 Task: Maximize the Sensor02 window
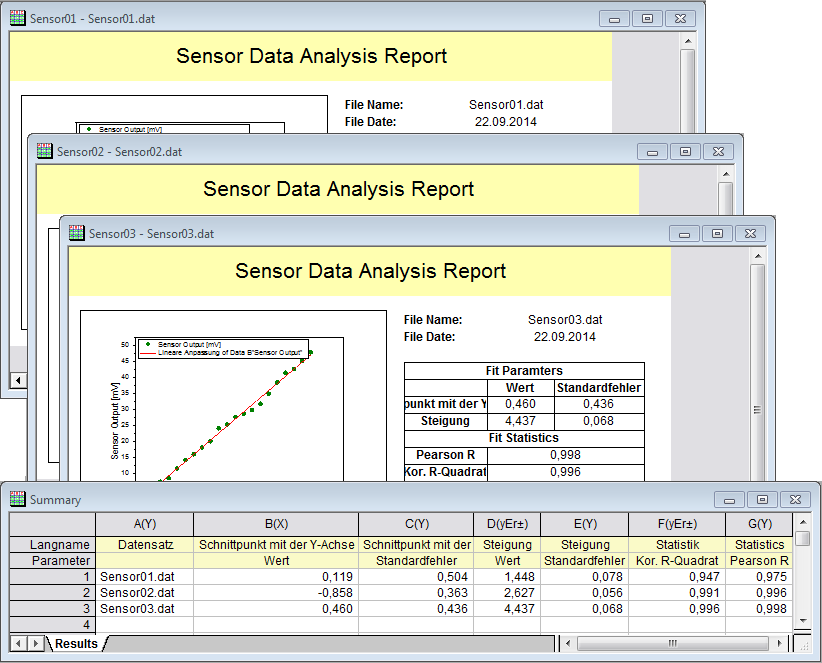685,151
